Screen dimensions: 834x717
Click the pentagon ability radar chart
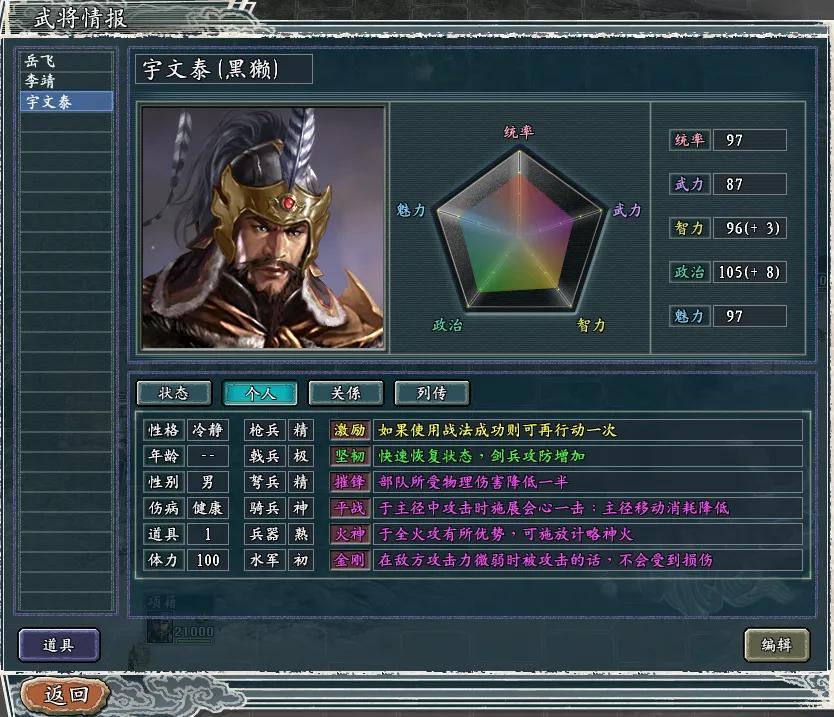519,230
